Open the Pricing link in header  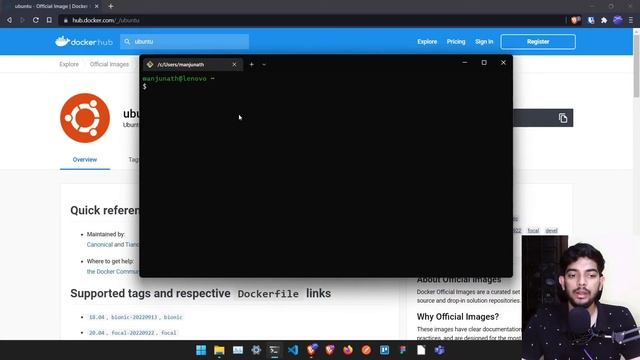(456, 42)
